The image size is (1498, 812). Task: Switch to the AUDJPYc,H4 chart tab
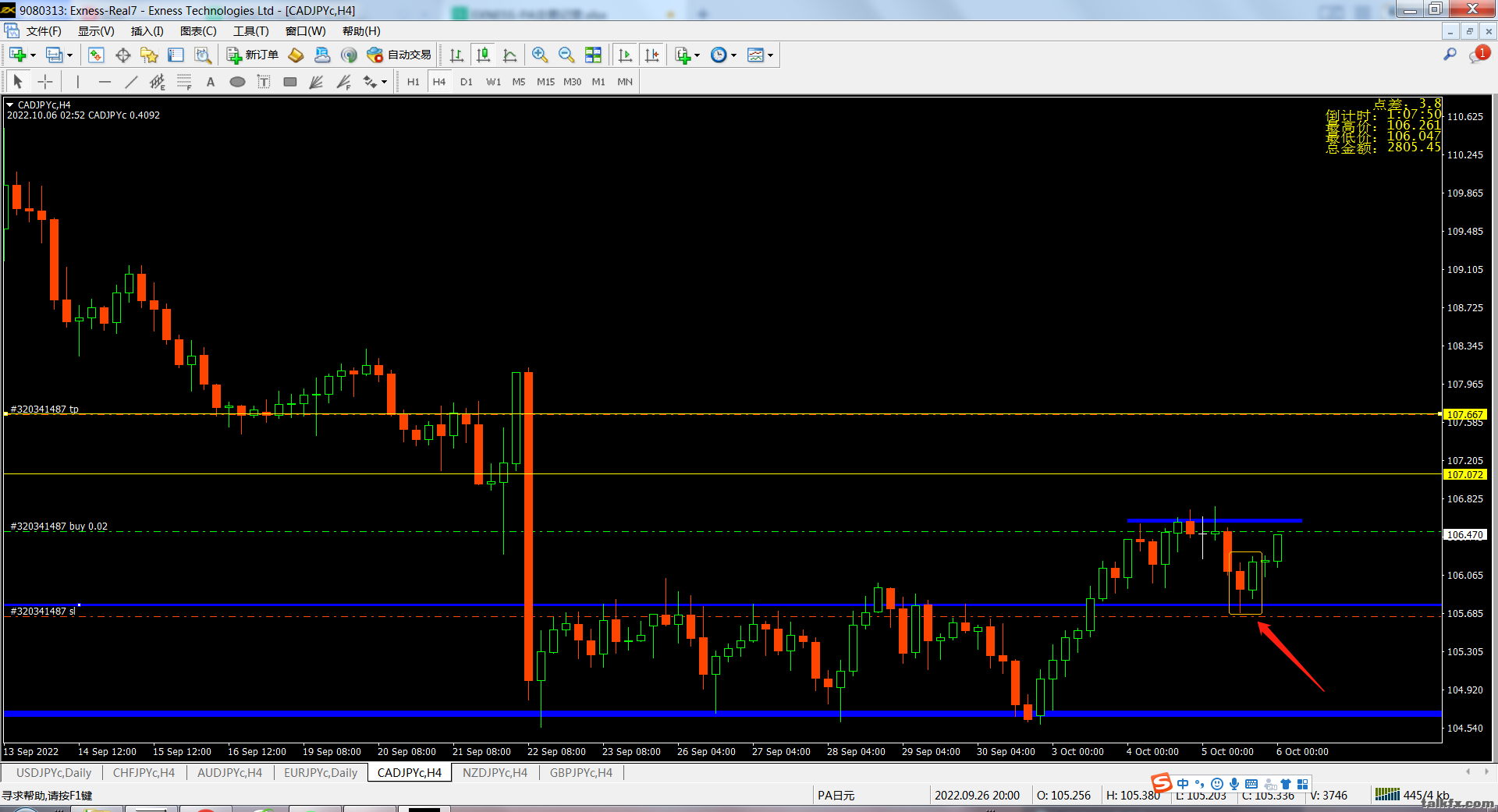tap(229, 772)
